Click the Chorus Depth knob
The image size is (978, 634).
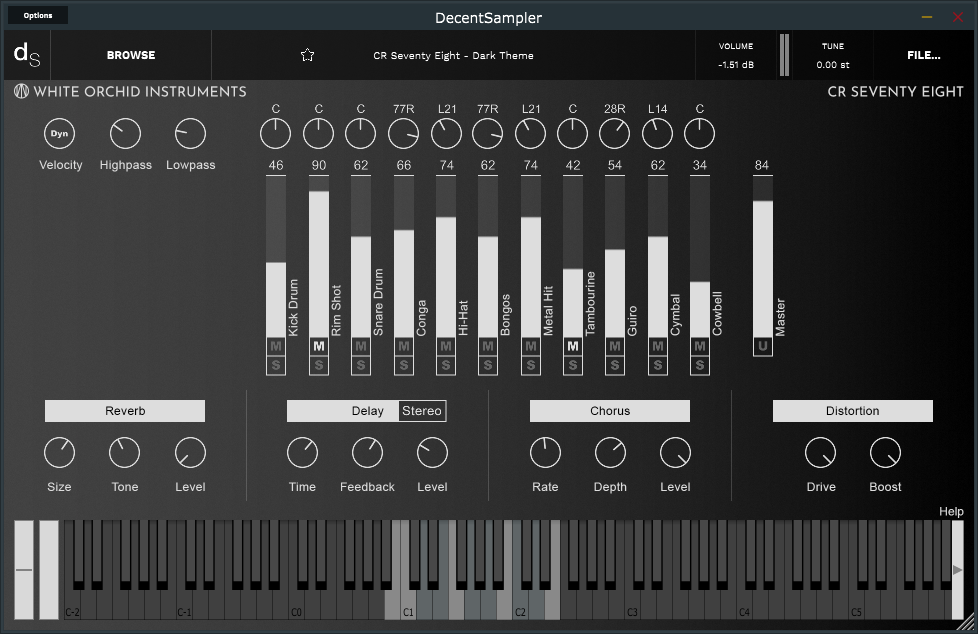point(610,452)
